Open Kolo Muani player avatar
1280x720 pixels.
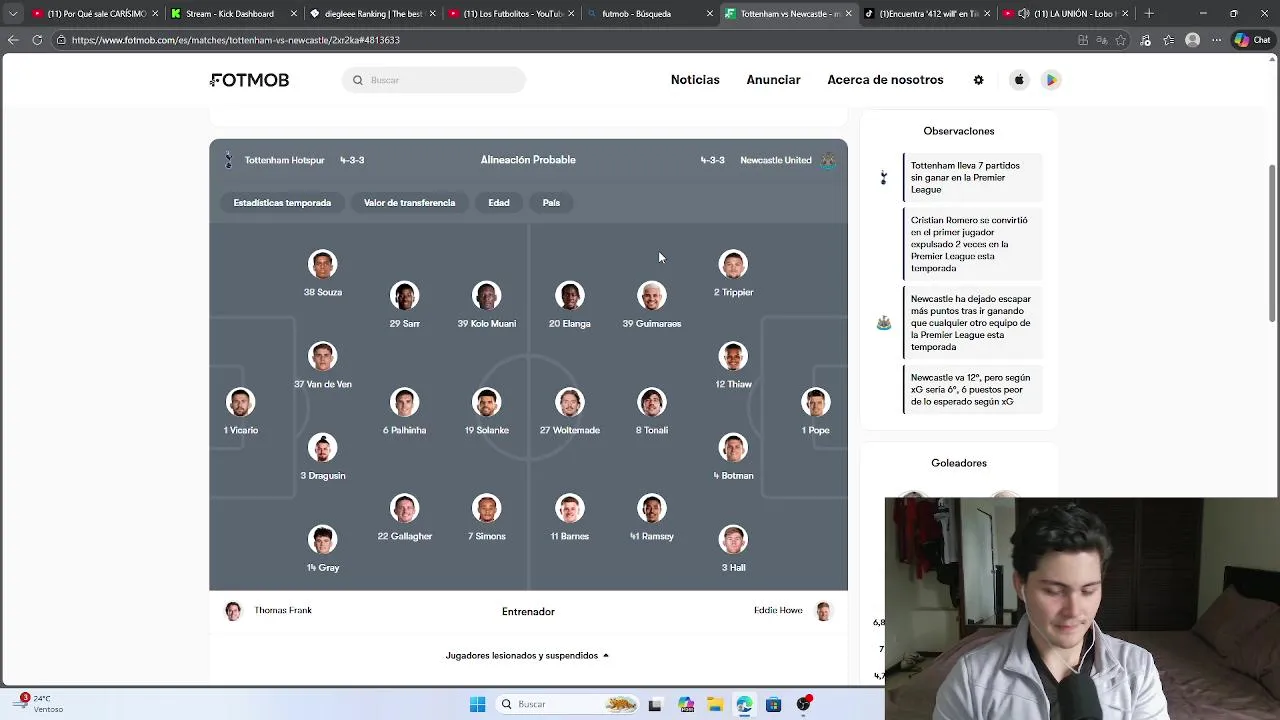click(x=486, y=296)
